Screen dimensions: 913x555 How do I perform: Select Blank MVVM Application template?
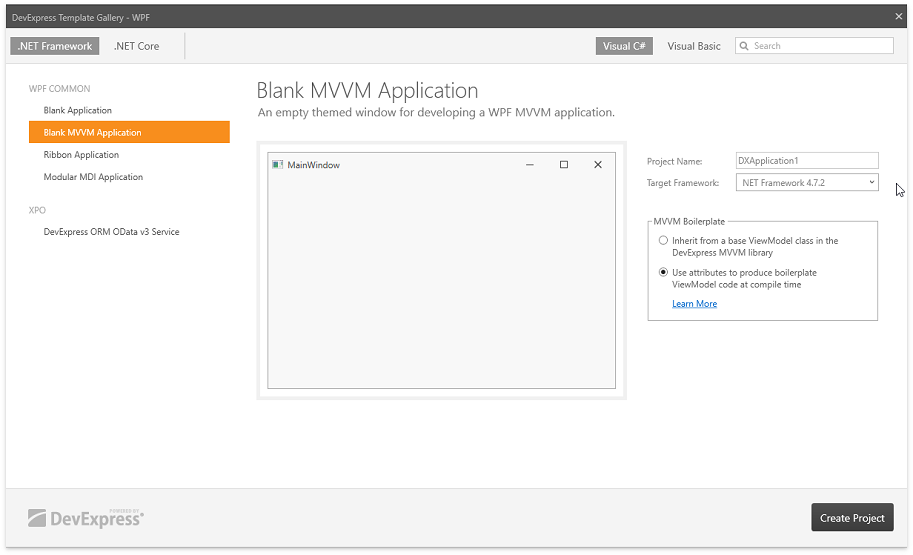(129, 132)
